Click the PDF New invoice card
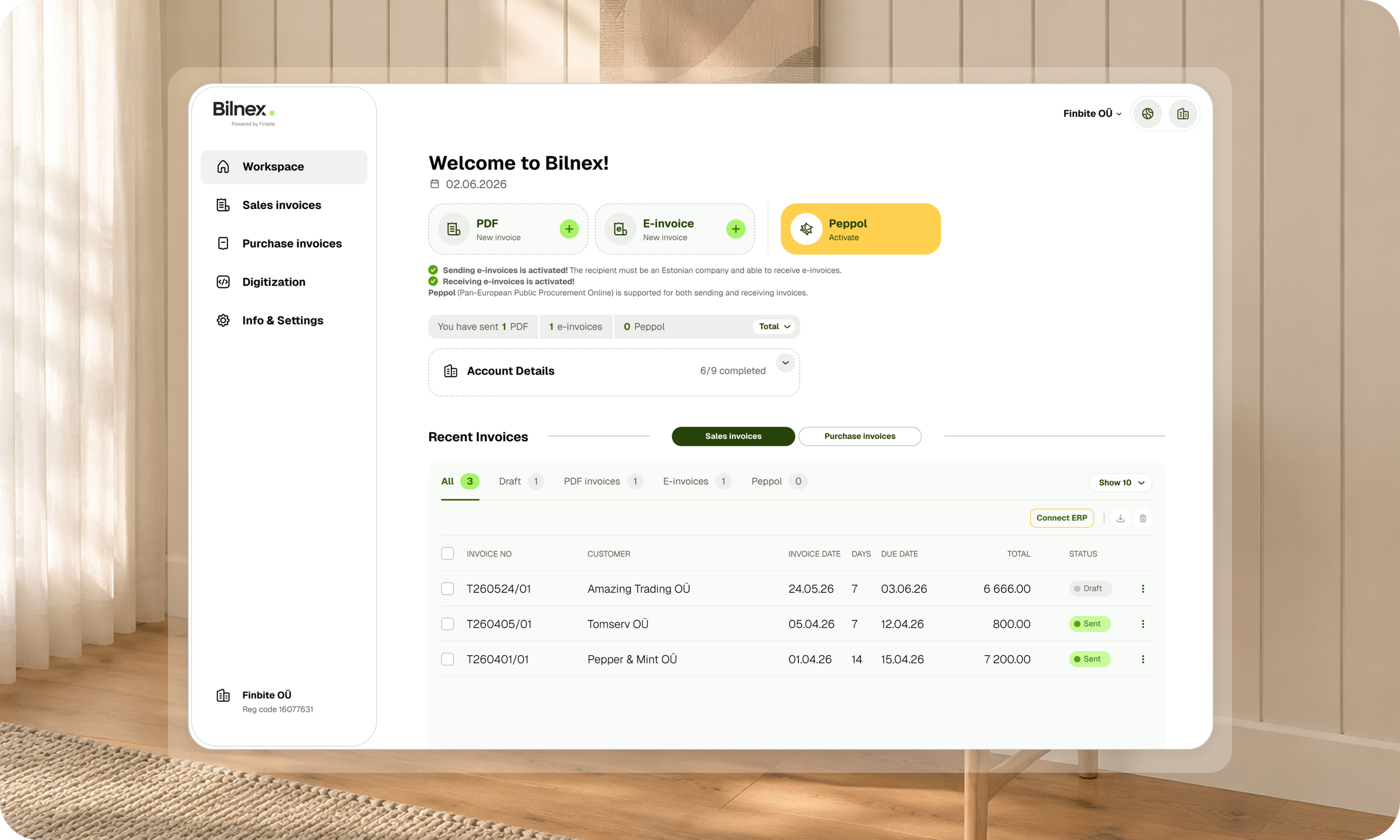Screen dimensions: 1400x840 [508, 228]
